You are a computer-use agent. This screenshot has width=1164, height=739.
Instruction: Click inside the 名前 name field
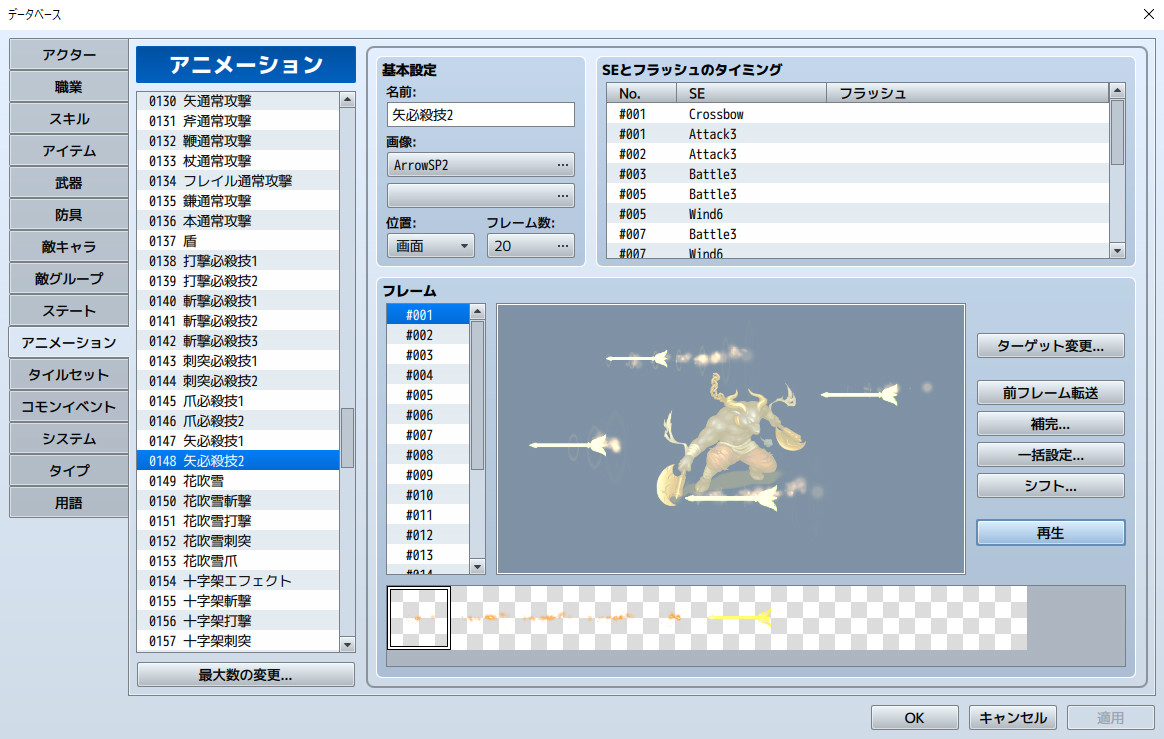pyautogui.click(x=480, y=114)
